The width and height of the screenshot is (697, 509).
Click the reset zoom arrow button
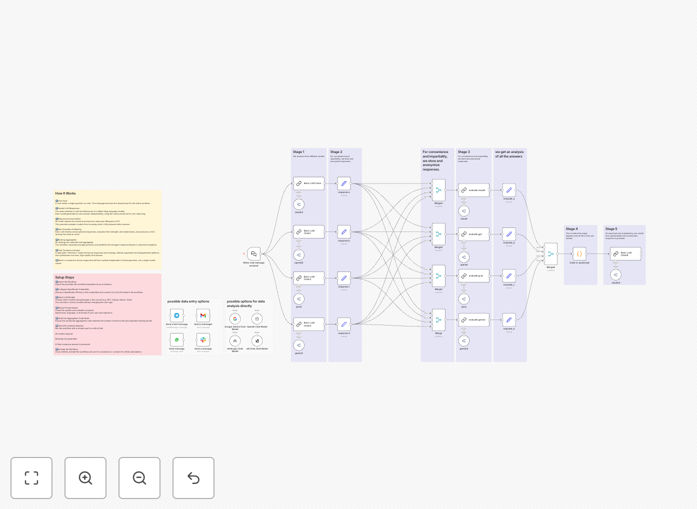(x=193, y=478)
